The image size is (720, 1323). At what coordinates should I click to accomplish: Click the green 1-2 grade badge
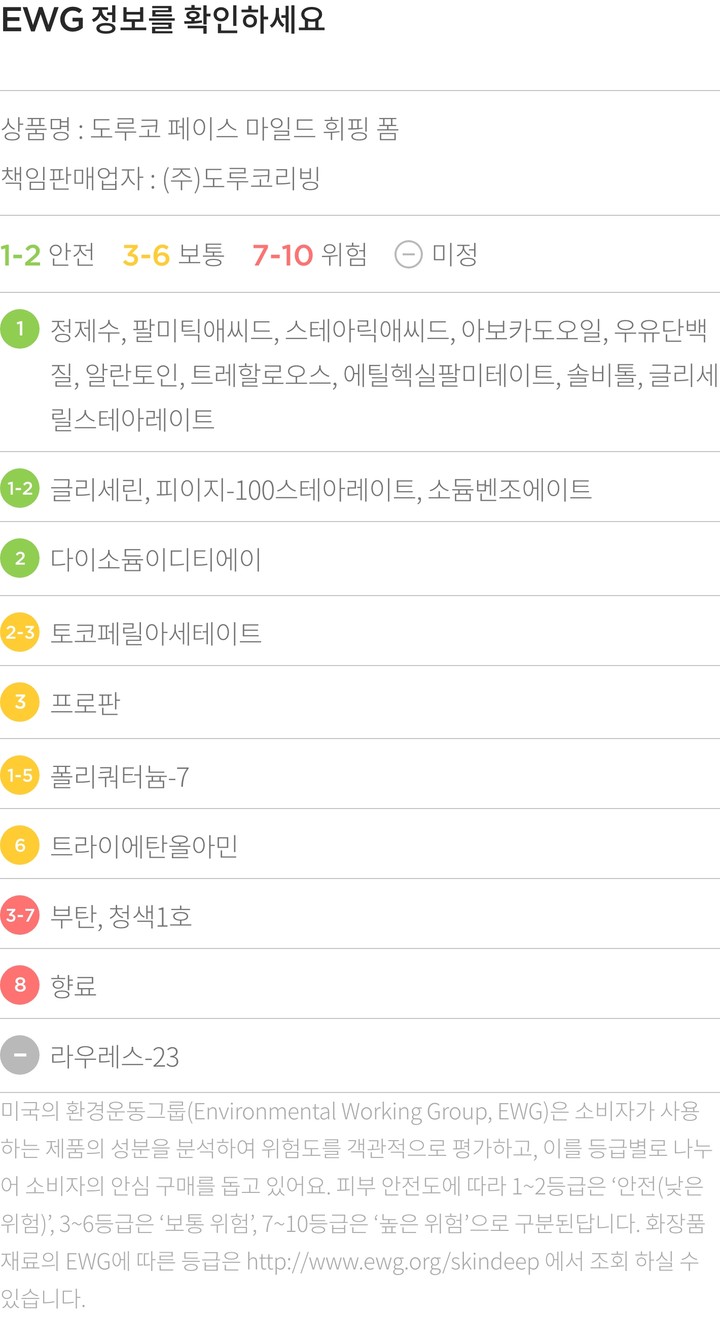click(x=20, y=489)
